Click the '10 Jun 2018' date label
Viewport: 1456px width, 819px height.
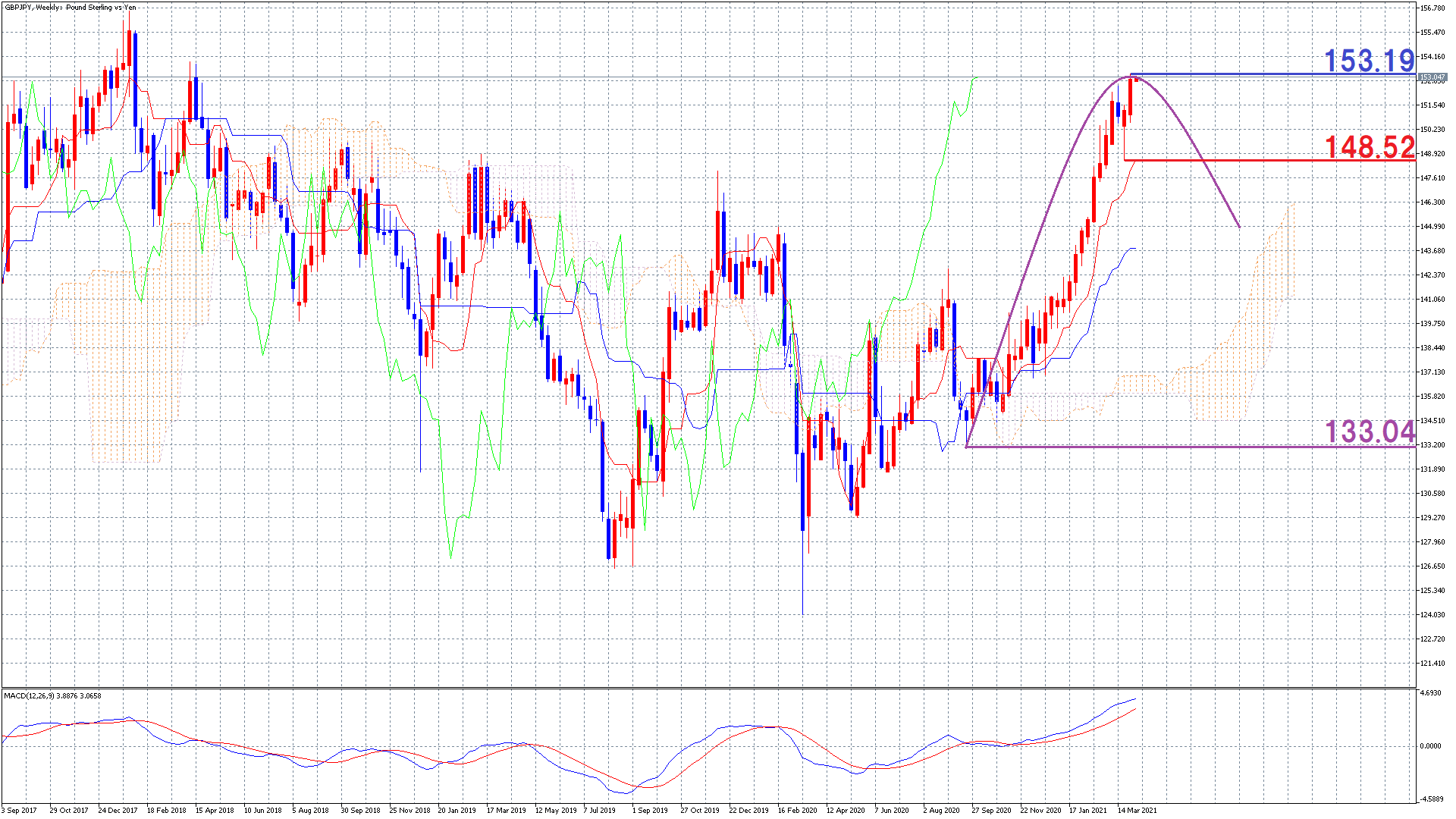coord(263,811)
